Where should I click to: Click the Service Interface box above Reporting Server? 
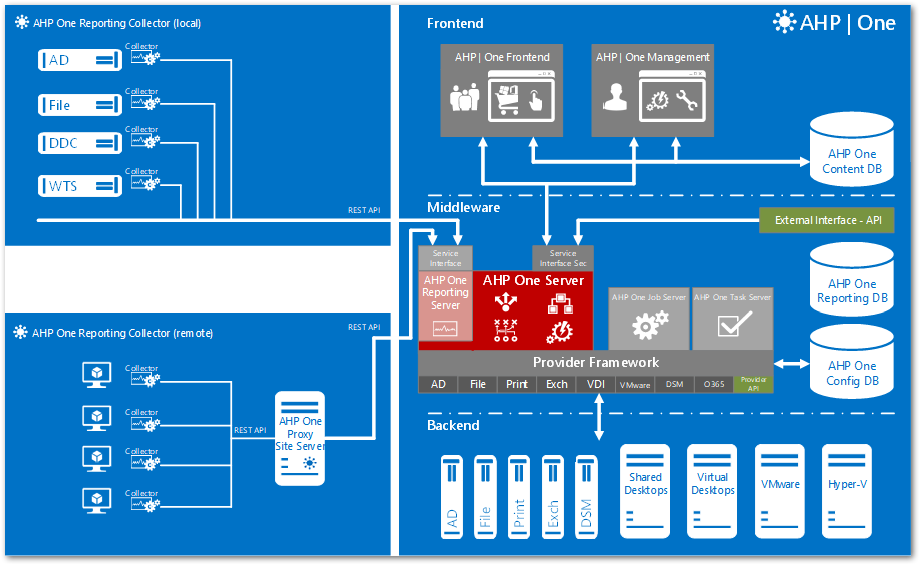pos(445,258)
